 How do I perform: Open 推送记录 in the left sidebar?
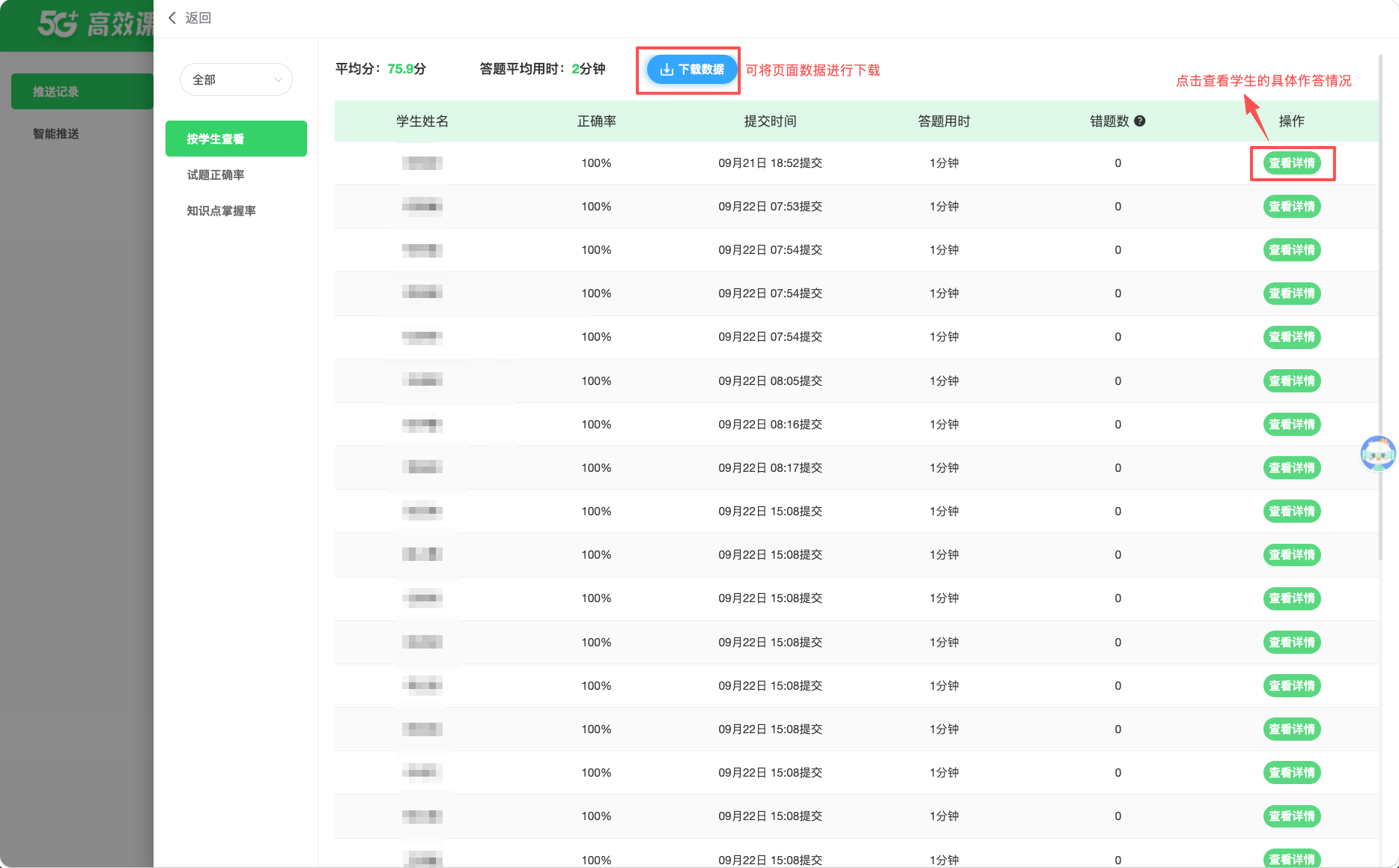tap(82, 91)
